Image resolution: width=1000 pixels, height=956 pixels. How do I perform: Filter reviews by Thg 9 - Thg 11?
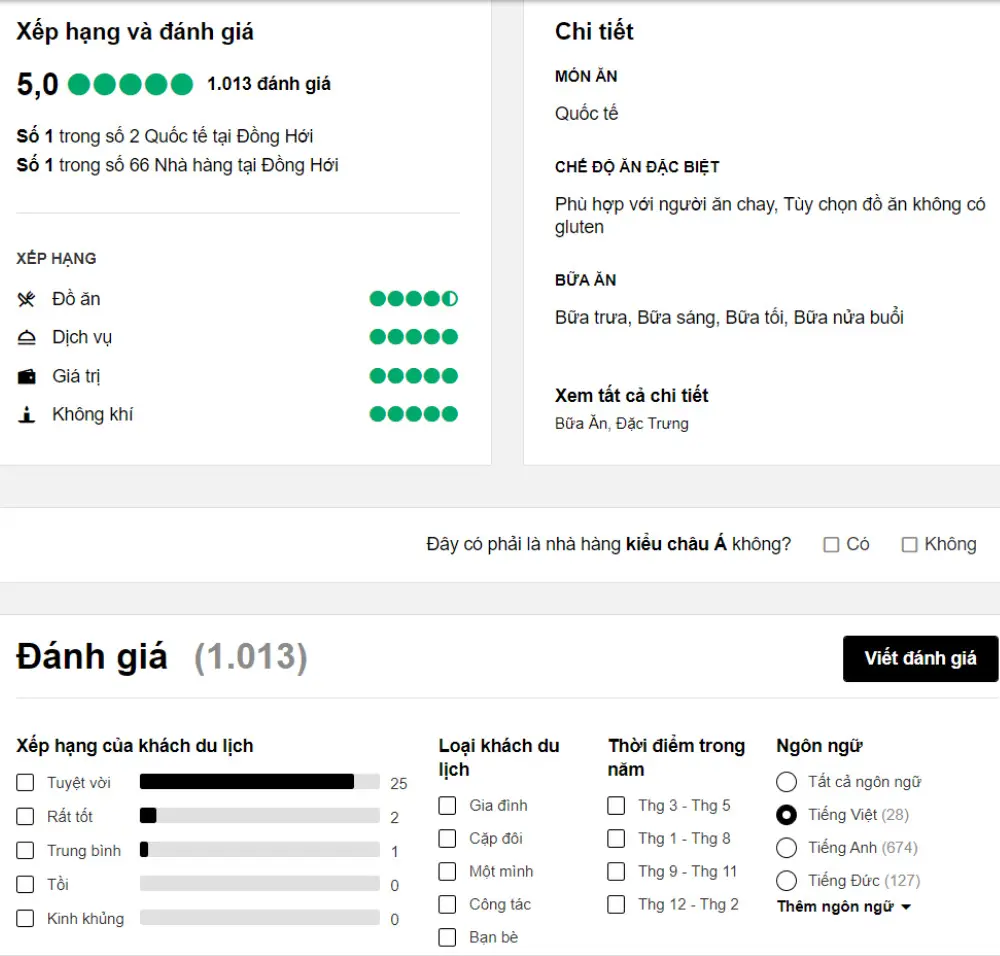pos(616,871)
